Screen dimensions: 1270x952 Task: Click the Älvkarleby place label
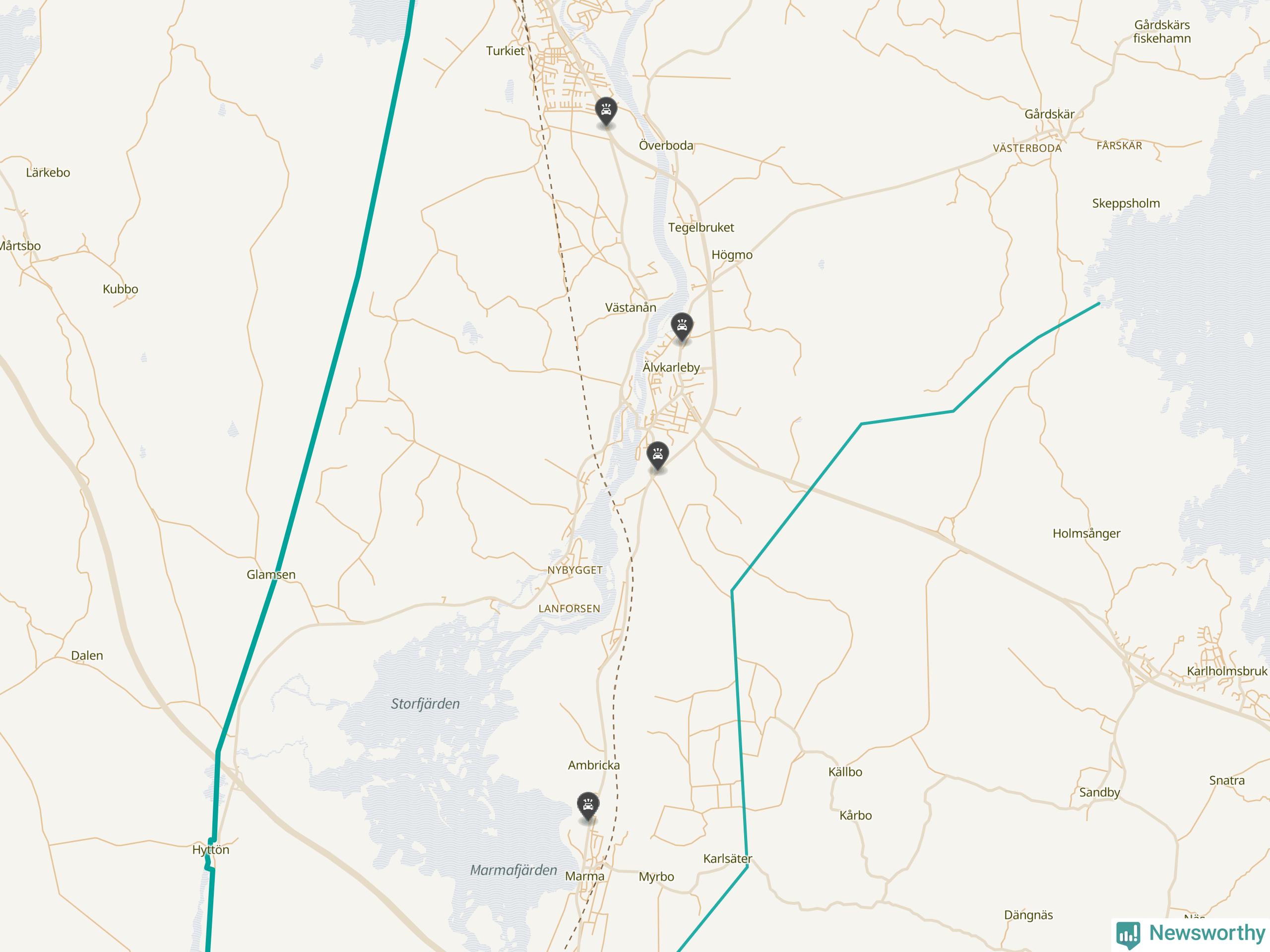tap(671, 367)
